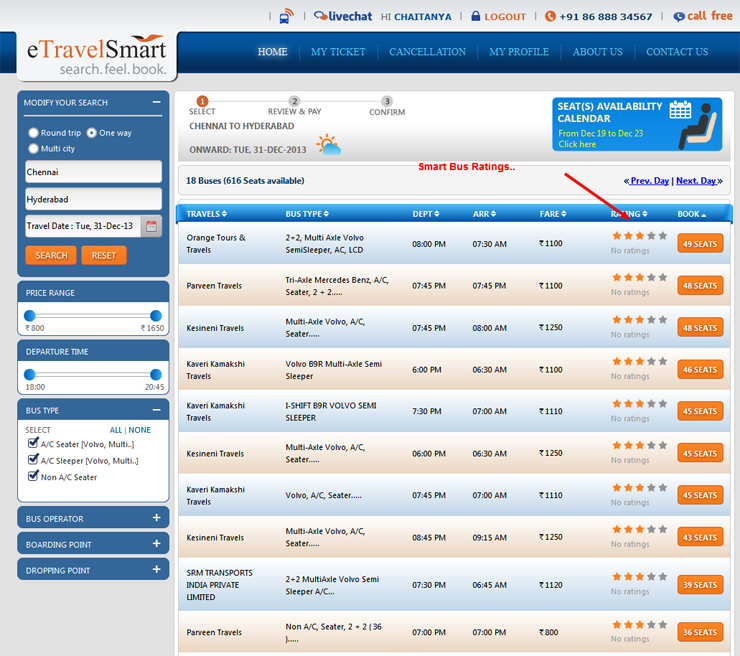Viewport: 740px width, 656px height.
Task: Click the phone number icon
Action: pos(550,17)
